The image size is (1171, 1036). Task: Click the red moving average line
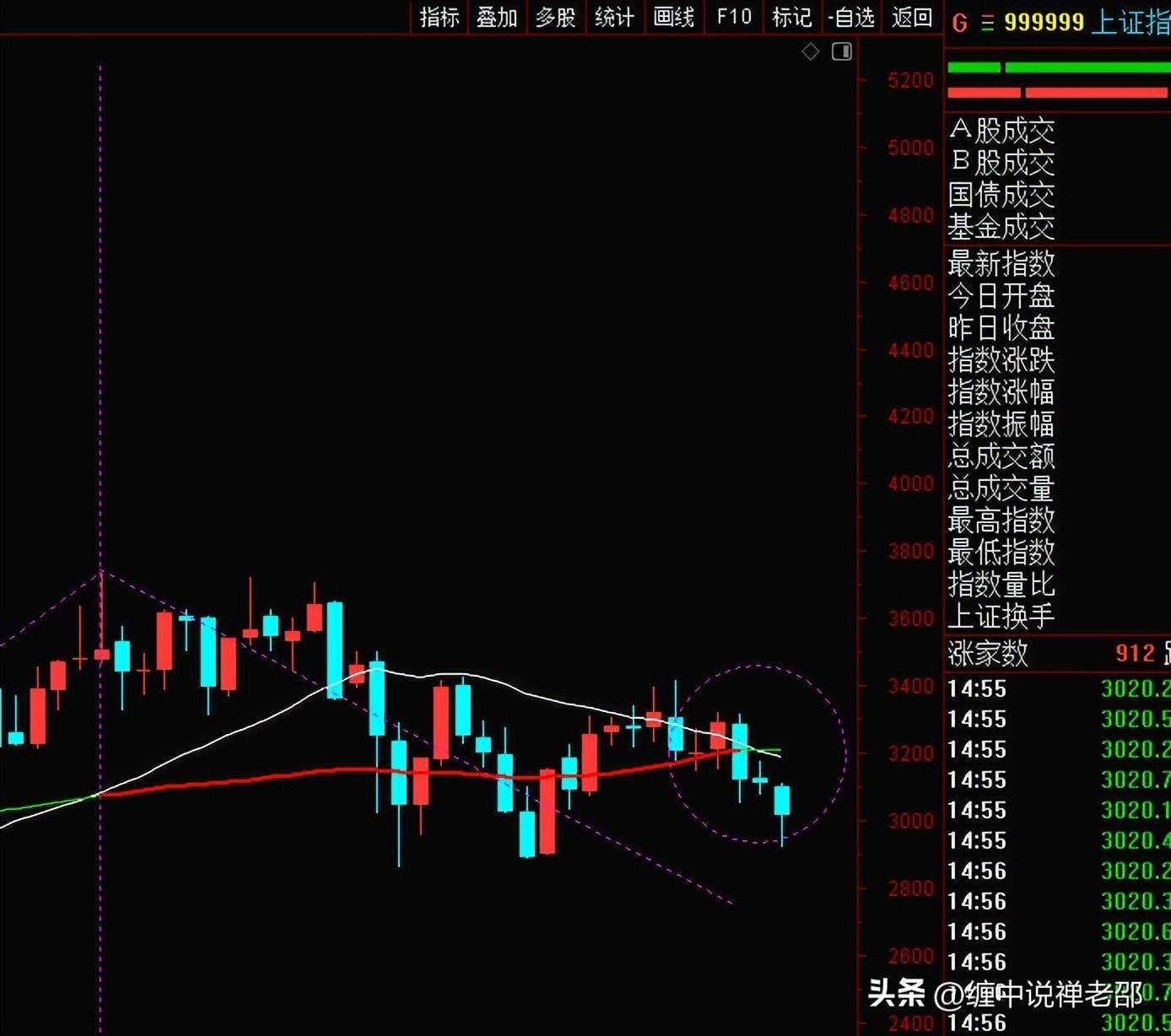(x=422, y=773)
